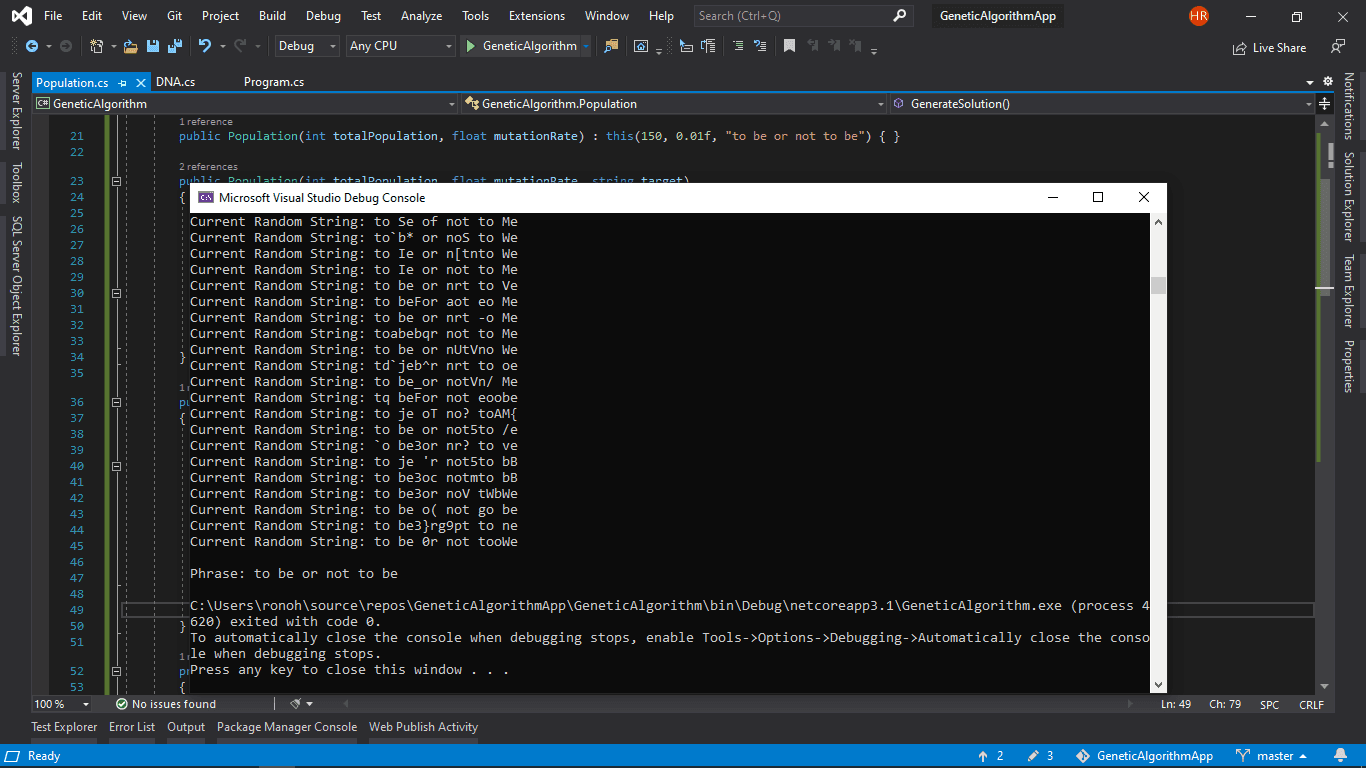Screen dimensions: 1366x768
Task: Open file using the folder icon
Action: pyautogui.click(x=131, y=46)
